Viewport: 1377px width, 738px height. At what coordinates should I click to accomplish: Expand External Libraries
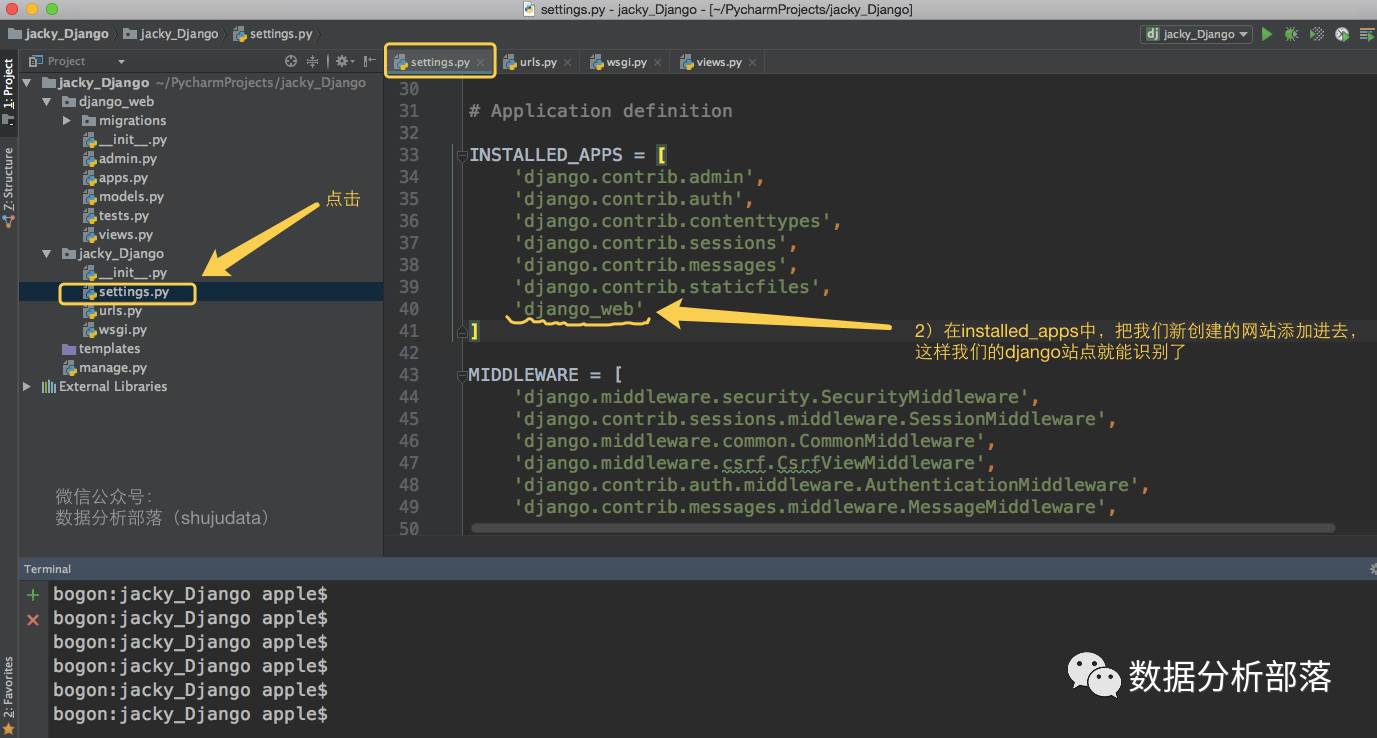coord(27,387)
